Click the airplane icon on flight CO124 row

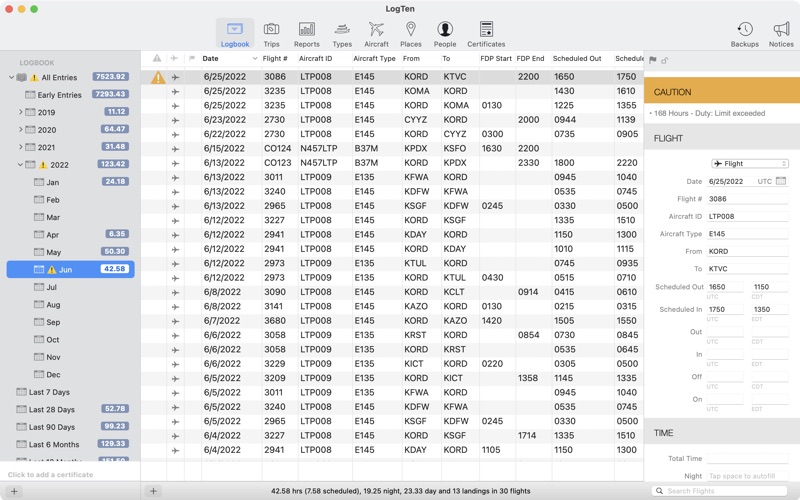tap(175, 149)
